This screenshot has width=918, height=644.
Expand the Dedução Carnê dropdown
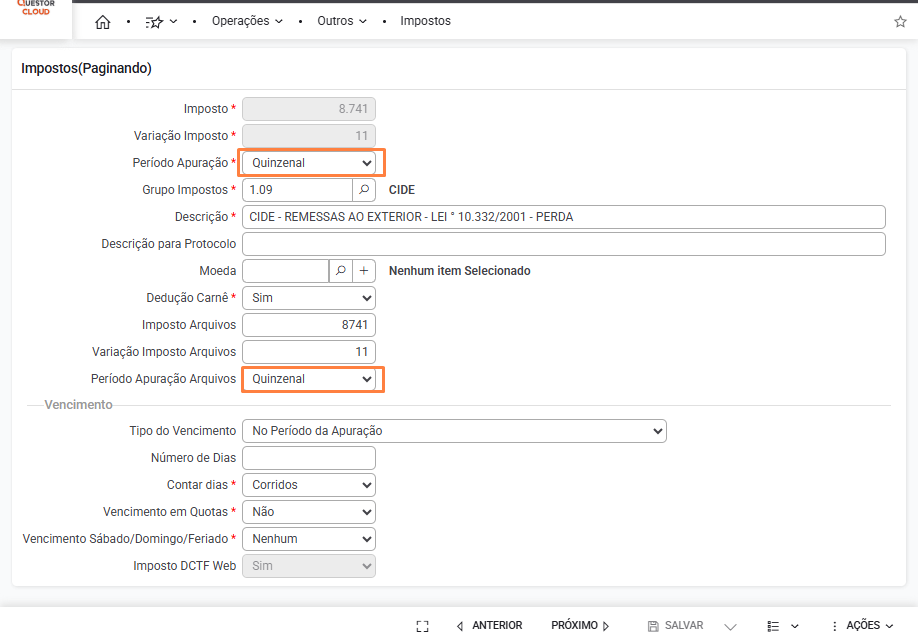(x=309, y=298)
